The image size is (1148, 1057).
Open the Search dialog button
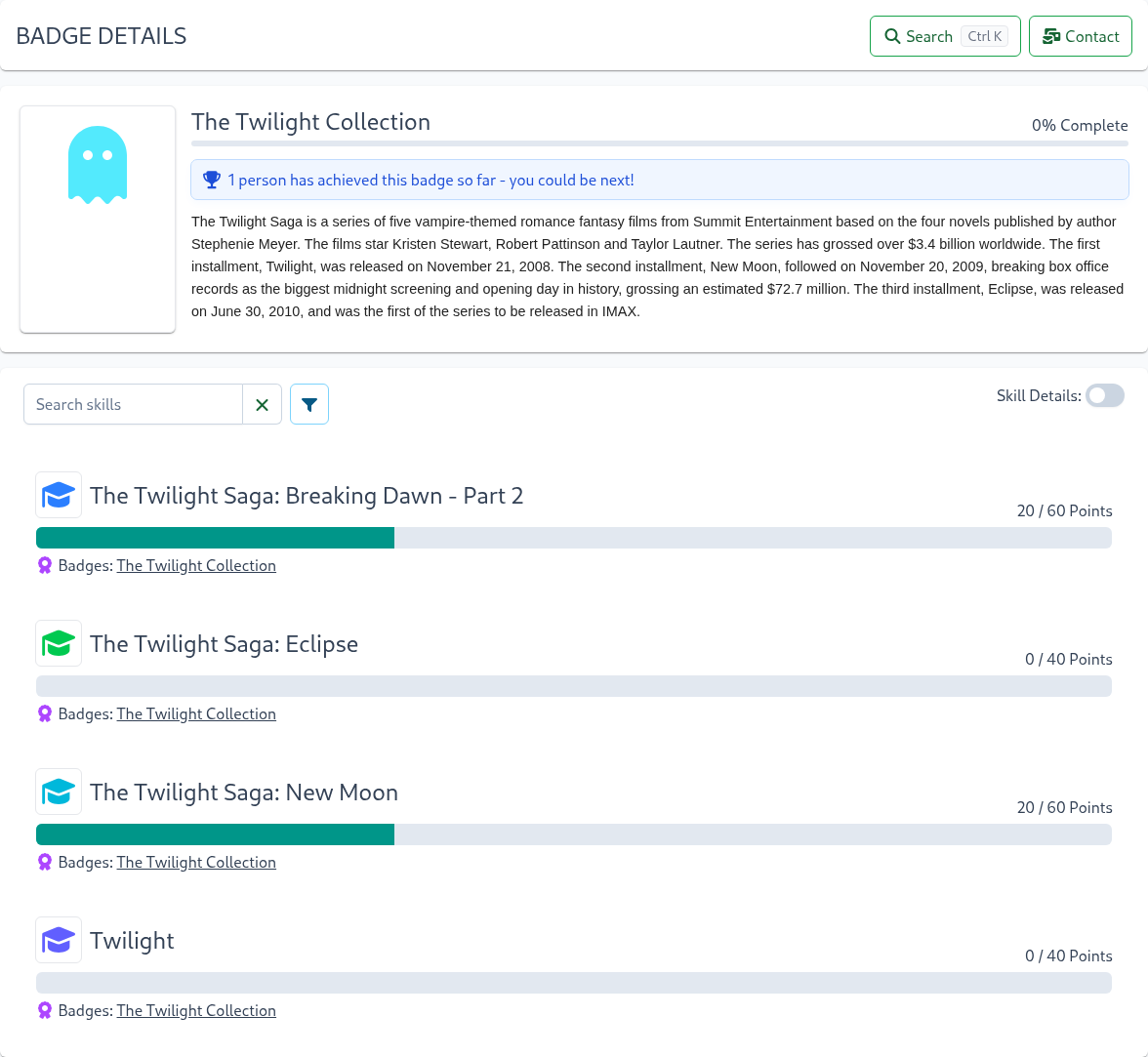(x=945, y=36)
